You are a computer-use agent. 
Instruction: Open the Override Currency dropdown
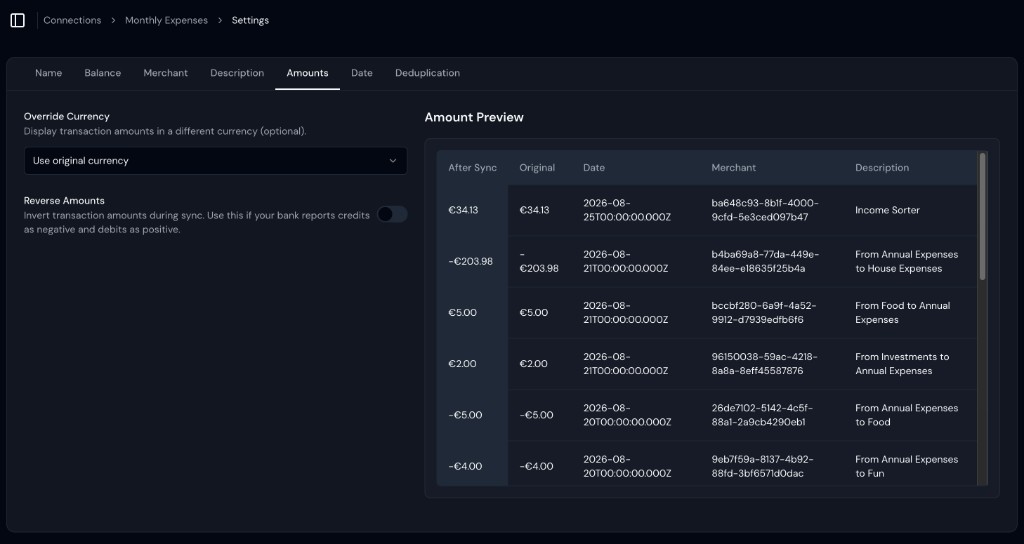click(x=216, y=161)
